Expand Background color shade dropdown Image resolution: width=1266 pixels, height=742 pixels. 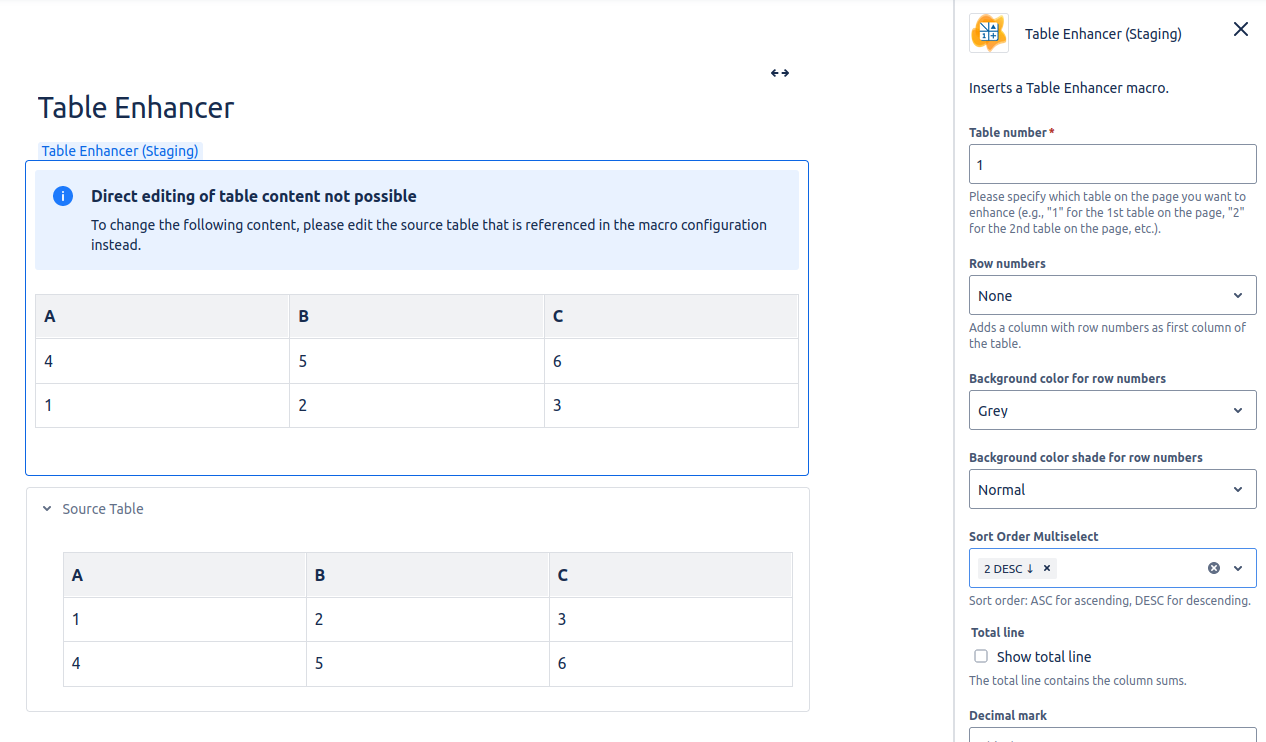(1112, 490)
